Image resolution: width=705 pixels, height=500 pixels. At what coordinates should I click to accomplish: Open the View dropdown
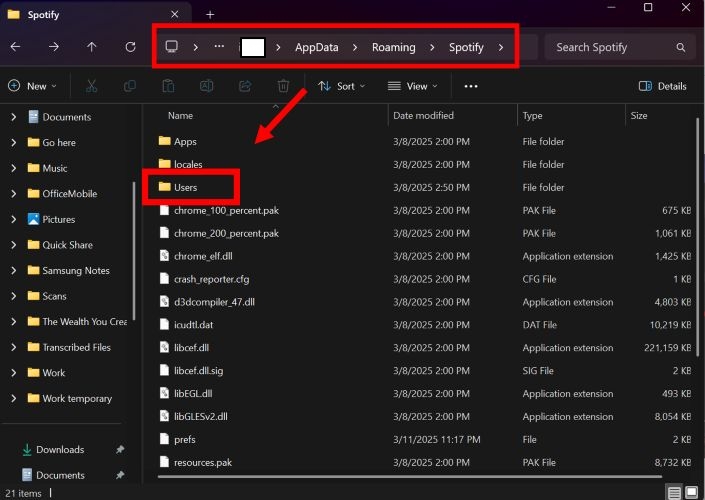pos(413,86)
